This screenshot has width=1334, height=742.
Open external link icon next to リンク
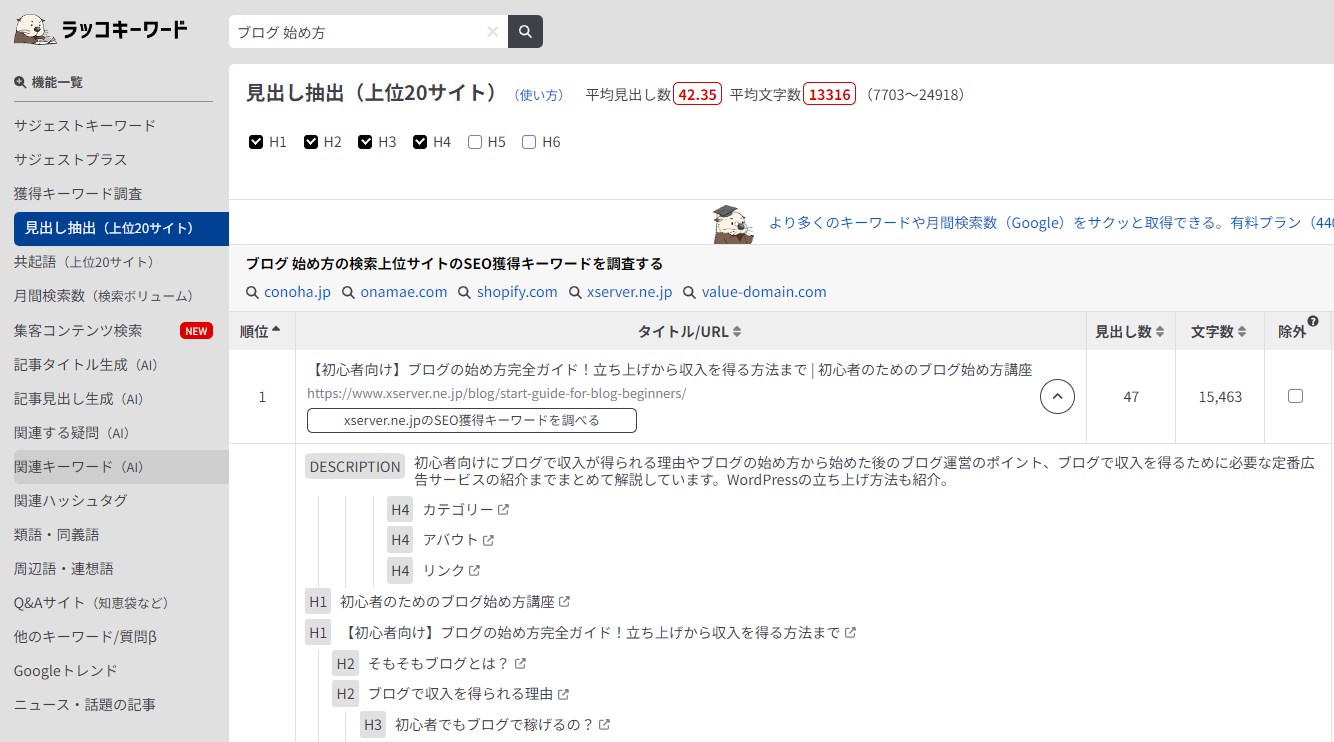(475, 571)
